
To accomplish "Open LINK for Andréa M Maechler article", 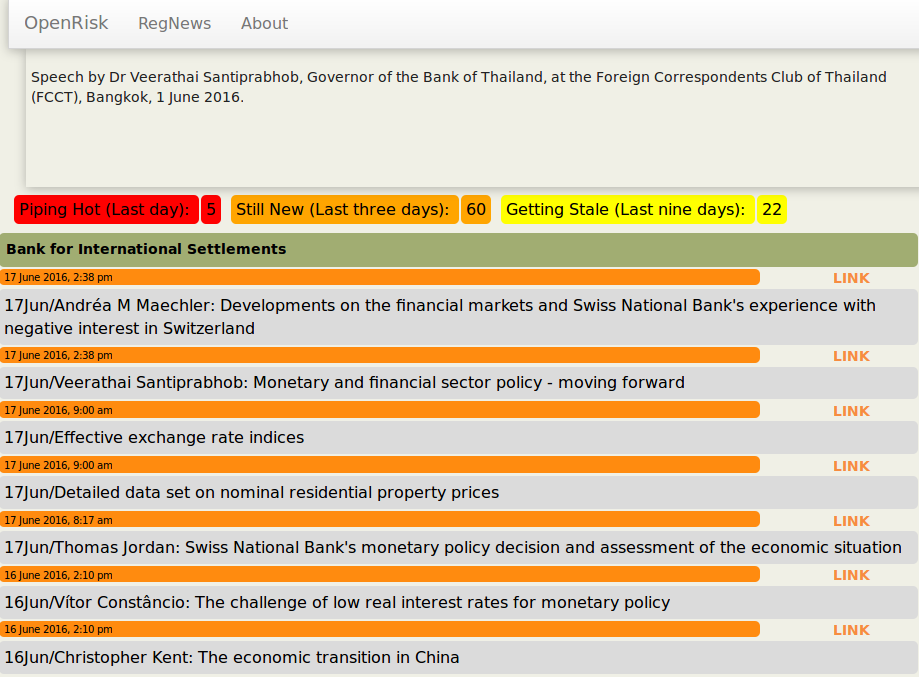I will click(x=851, y=278).
